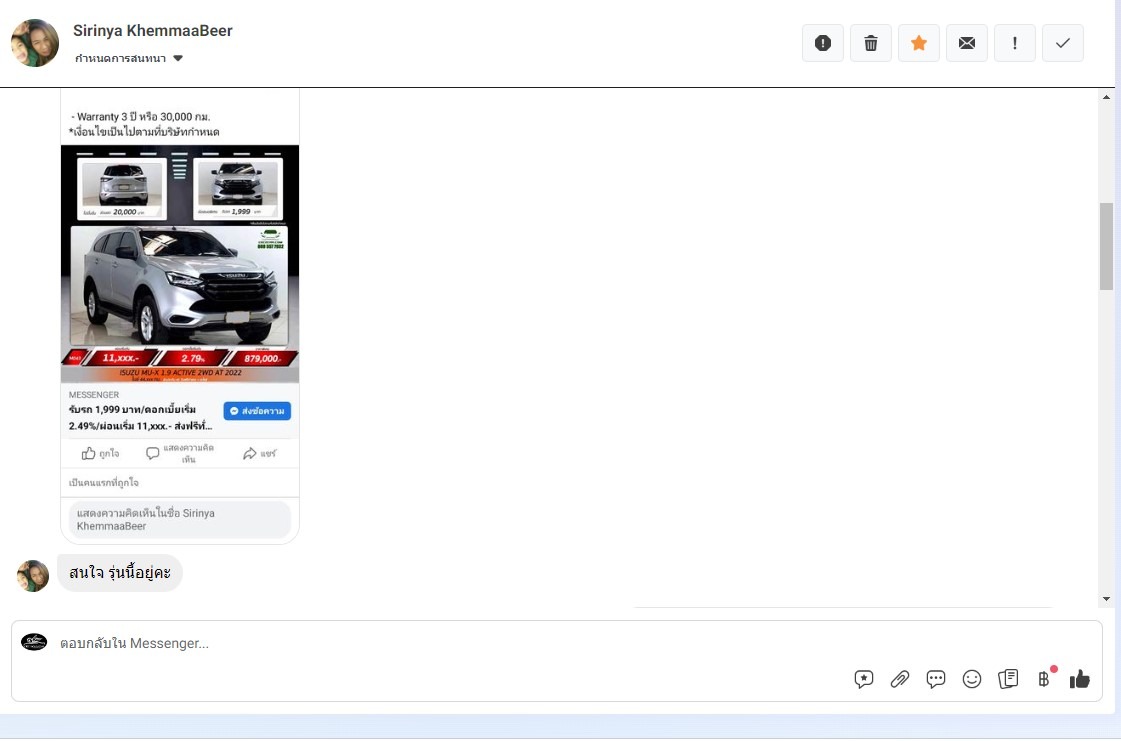Click "Warranty 3" line in ad text
This screenshot has height=741, width=1121.
141,117
